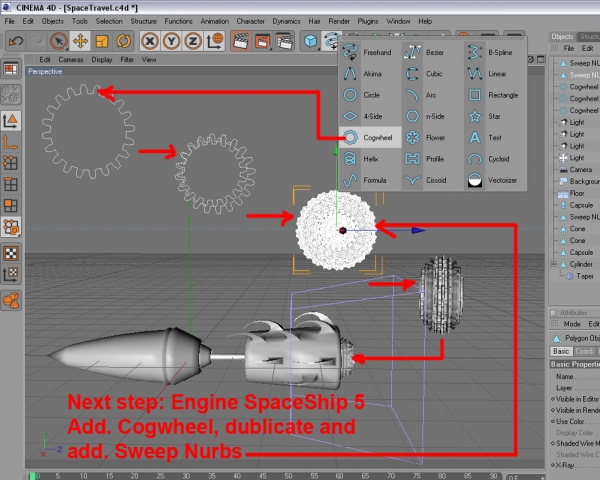Switch to Basic attributes tab
Screen dimensions: 600x480
561,351
